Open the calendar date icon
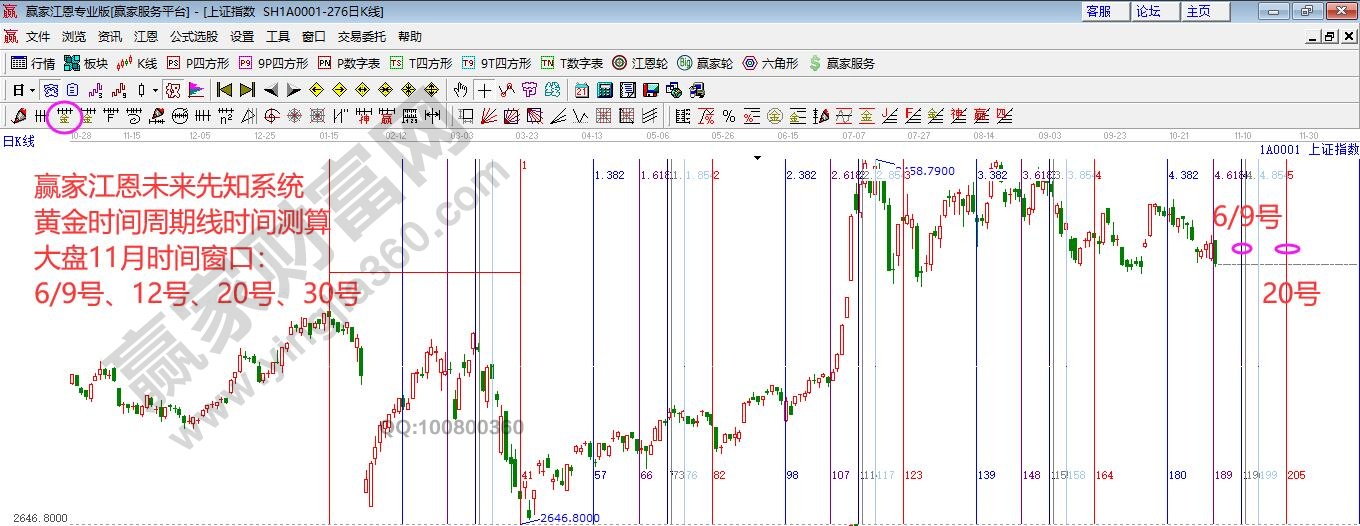The height and width of the screenshot is (526, 1360). point(581,90)
